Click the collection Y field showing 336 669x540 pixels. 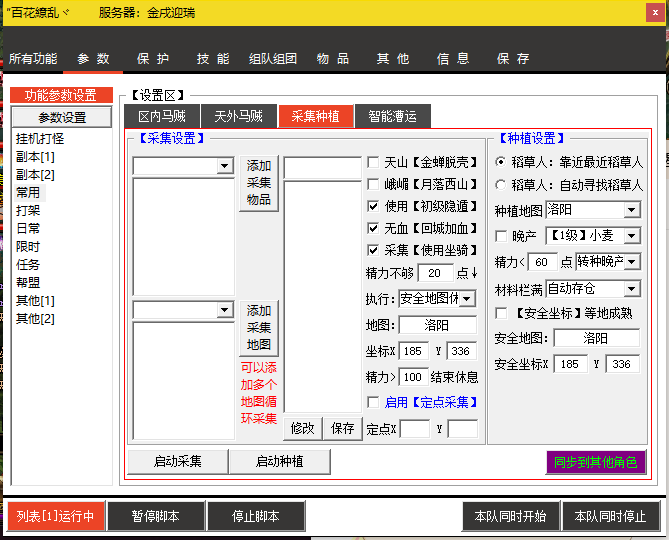461,351
